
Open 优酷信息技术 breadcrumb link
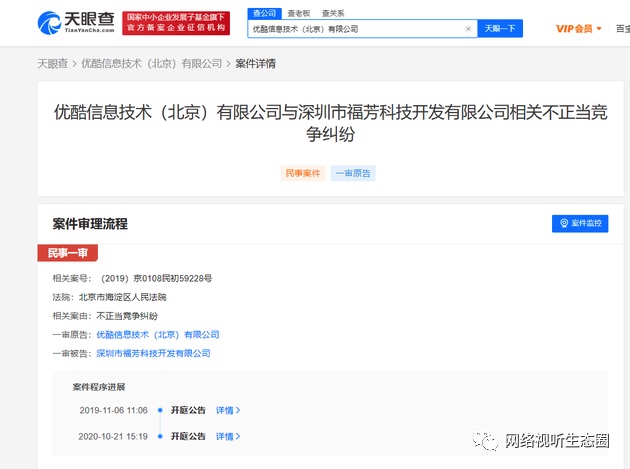pyautogui.click(x=151, y=63)
